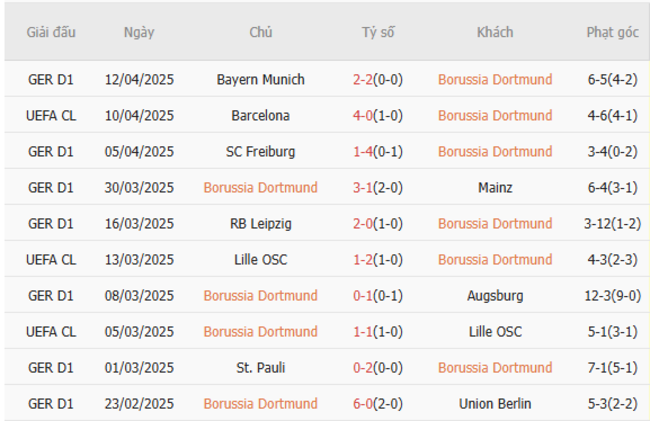The image size is (650, 421).
Task: Click the Giải đấu column header
Action: [x=50, y=32]
